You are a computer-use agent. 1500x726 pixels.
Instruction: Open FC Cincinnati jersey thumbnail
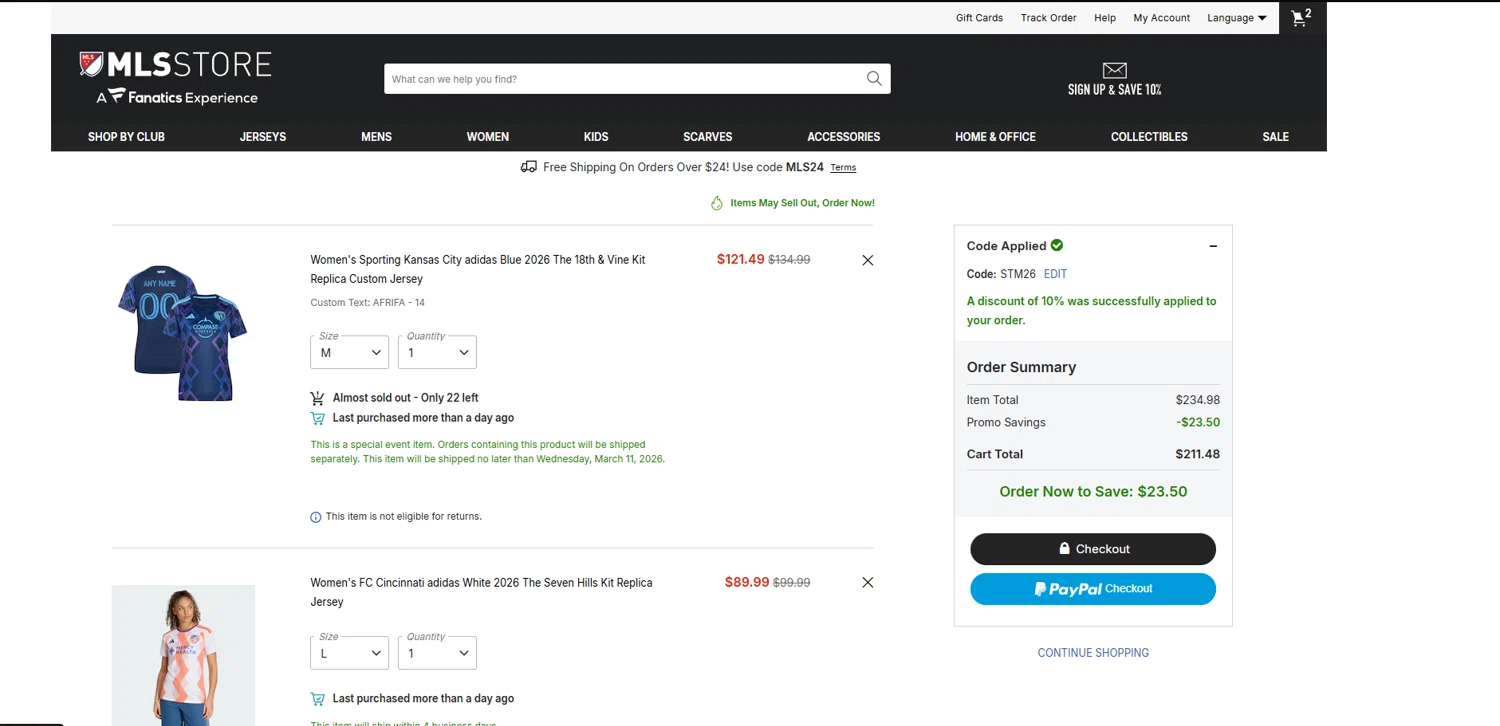pos(183,655)
